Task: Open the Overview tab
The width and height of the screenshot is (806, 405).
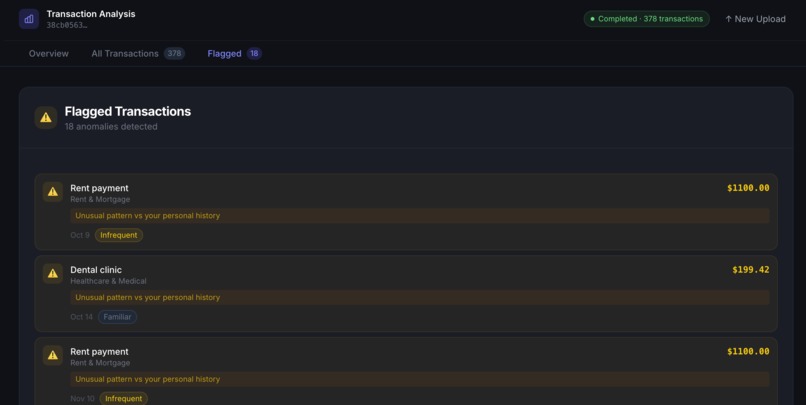Action: pyautogui.click(x=49, y=53)
